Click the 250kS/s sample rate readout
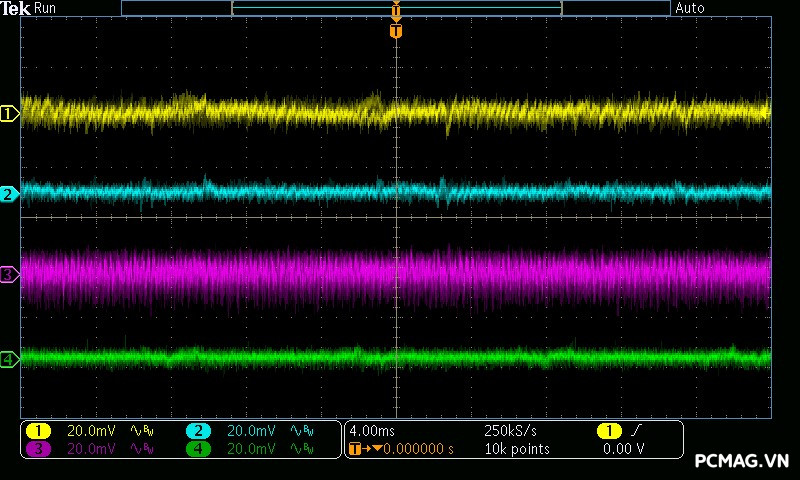This screenshot has width=800, height=480. coord(510,431)
